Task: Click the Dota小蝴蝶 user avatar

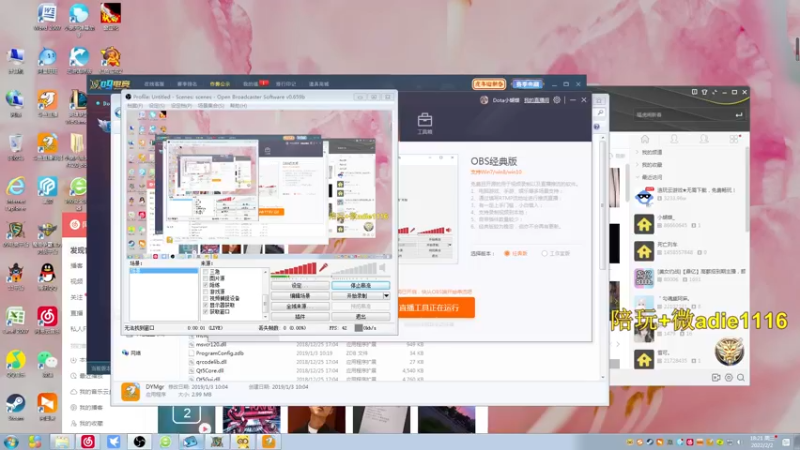Action: 484,100
